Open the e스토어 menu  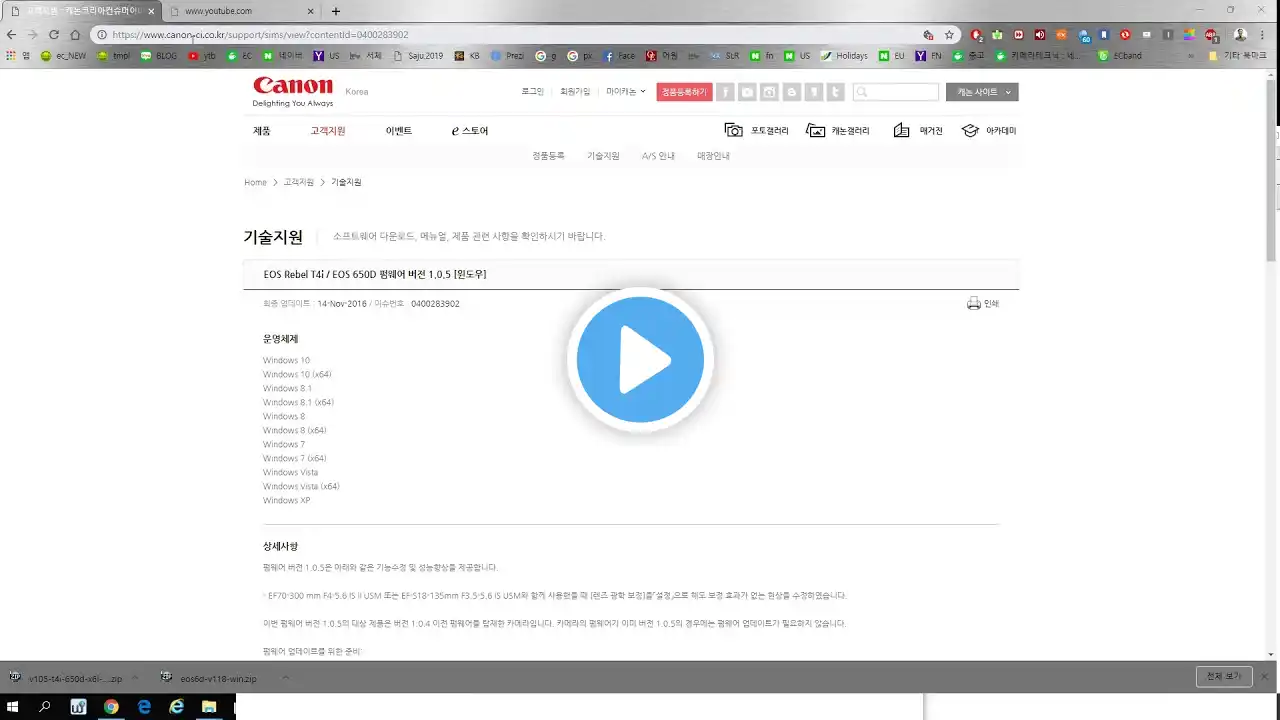coord(470,131)
